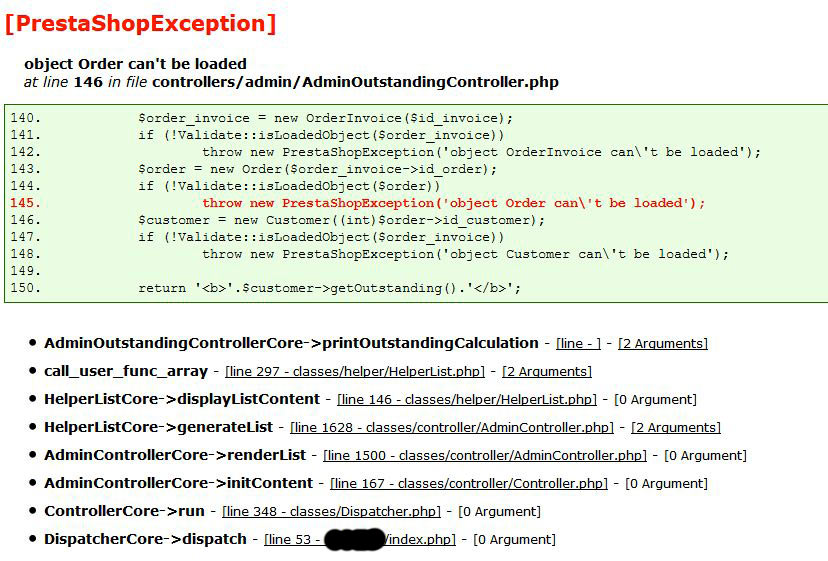Screen dimensions: 828x561
Task: Open '[line 146 - classes/helper/HelperList.php]' link
Action: pos(467,400)
